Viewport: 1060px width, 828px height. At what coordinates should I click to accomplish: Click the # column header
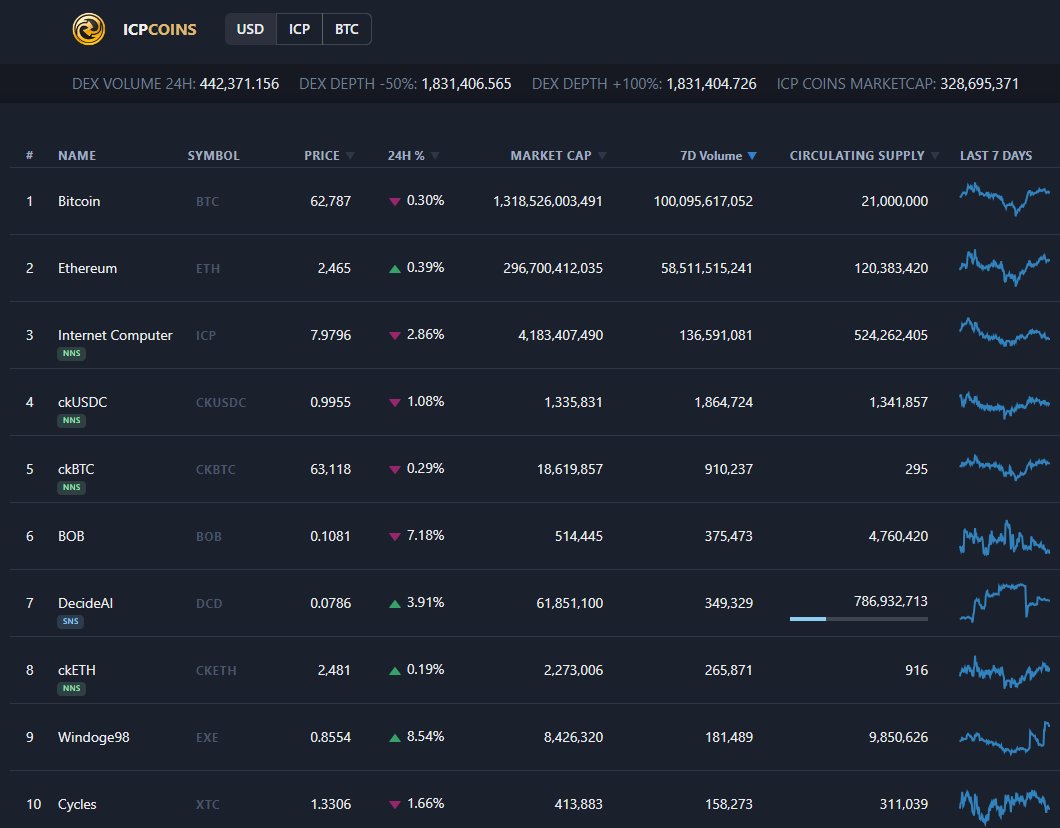pos(29,155)
